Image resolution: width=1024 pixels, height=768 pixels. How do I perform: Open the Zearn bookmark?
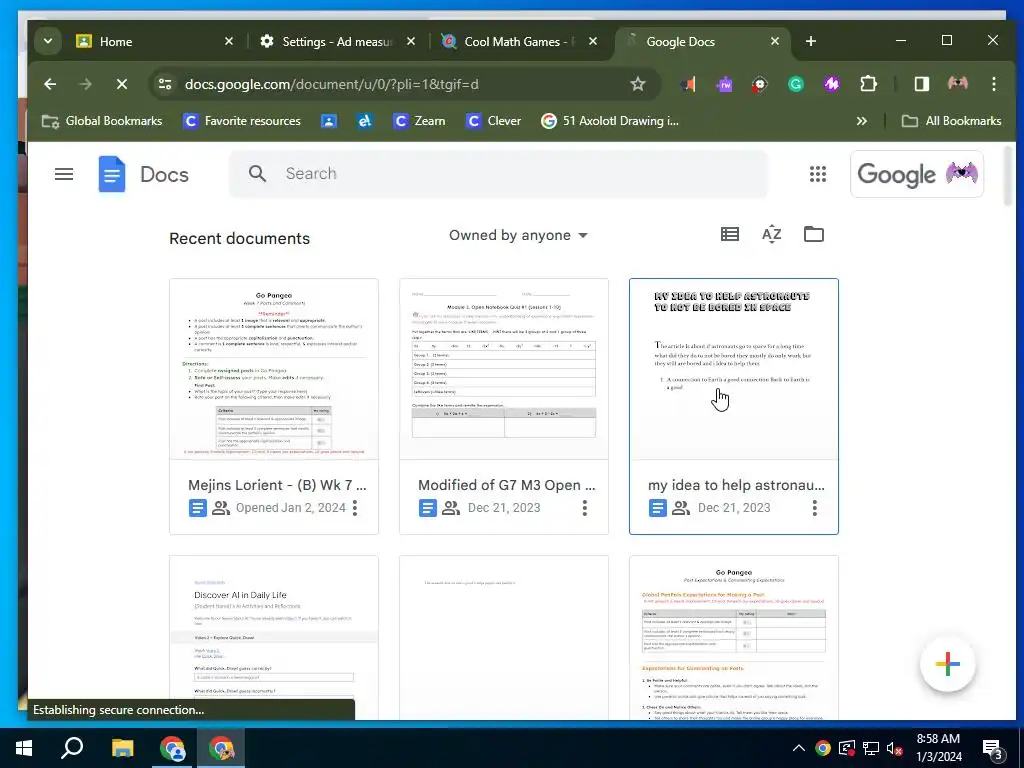click(x=419, y=121)
